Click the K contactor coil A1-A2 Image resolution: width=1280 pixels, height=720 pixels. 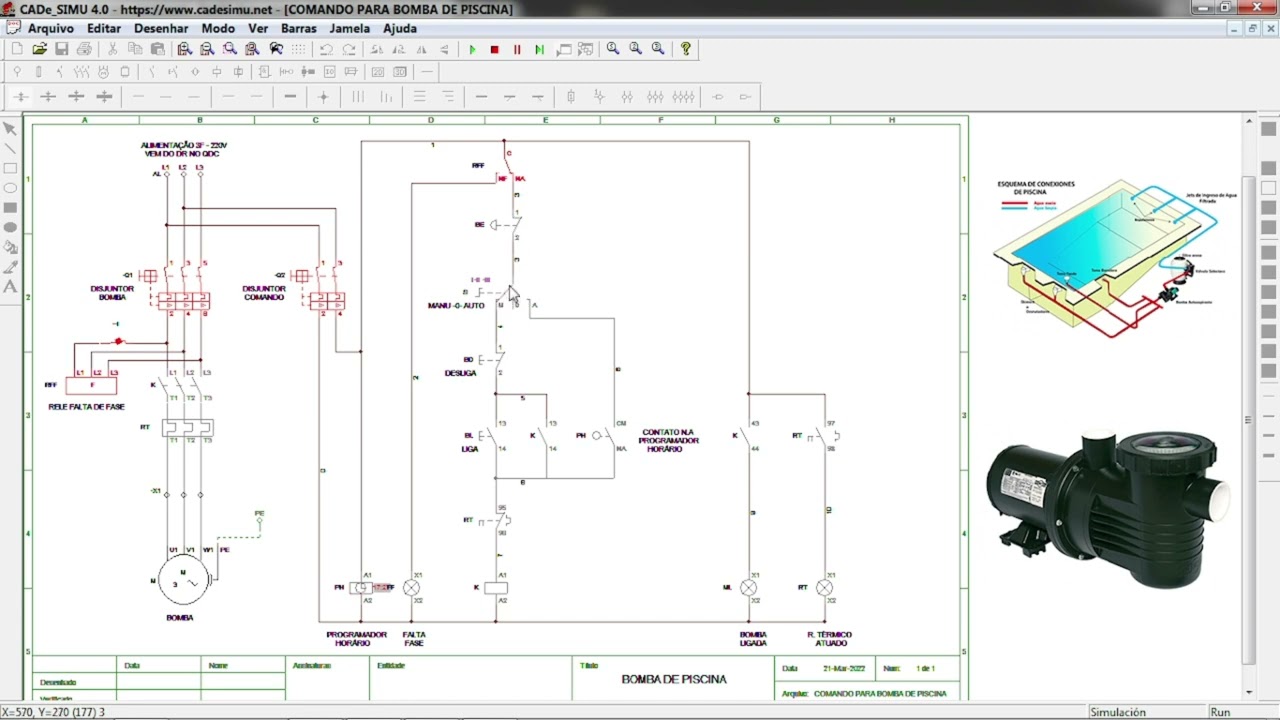tap(496, 588)
